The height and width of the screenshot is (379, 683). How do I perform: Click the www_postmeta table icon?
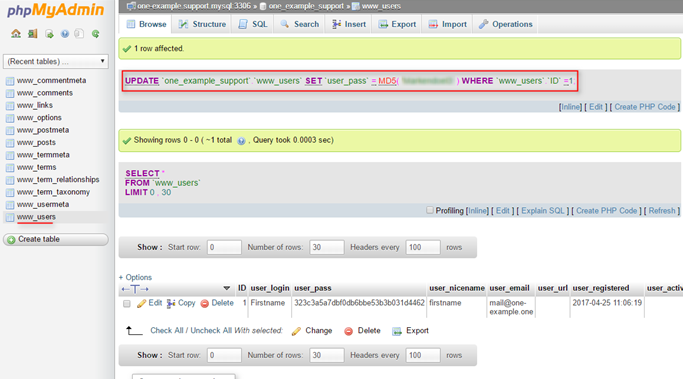click(x=10, y=130)
